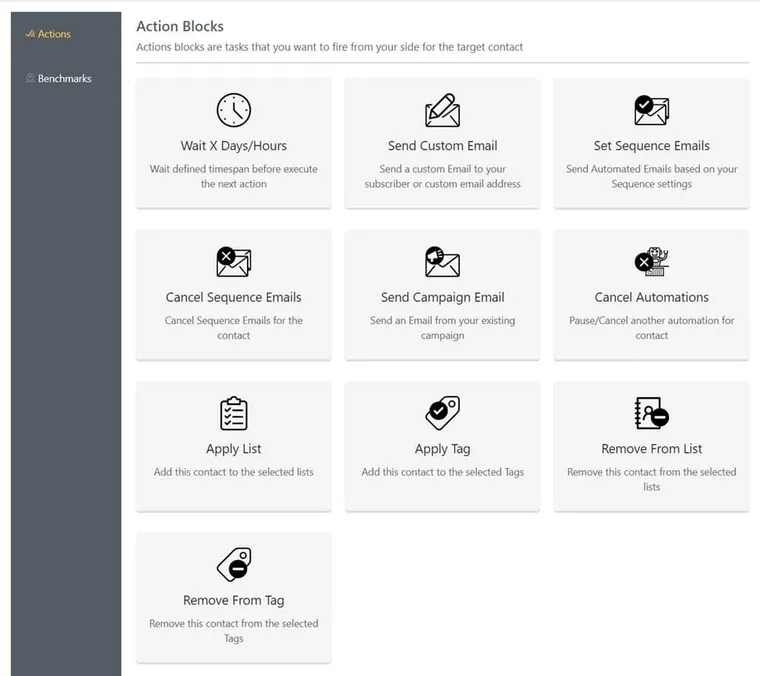Choose the Apply Tag block title

click(443, 449)
